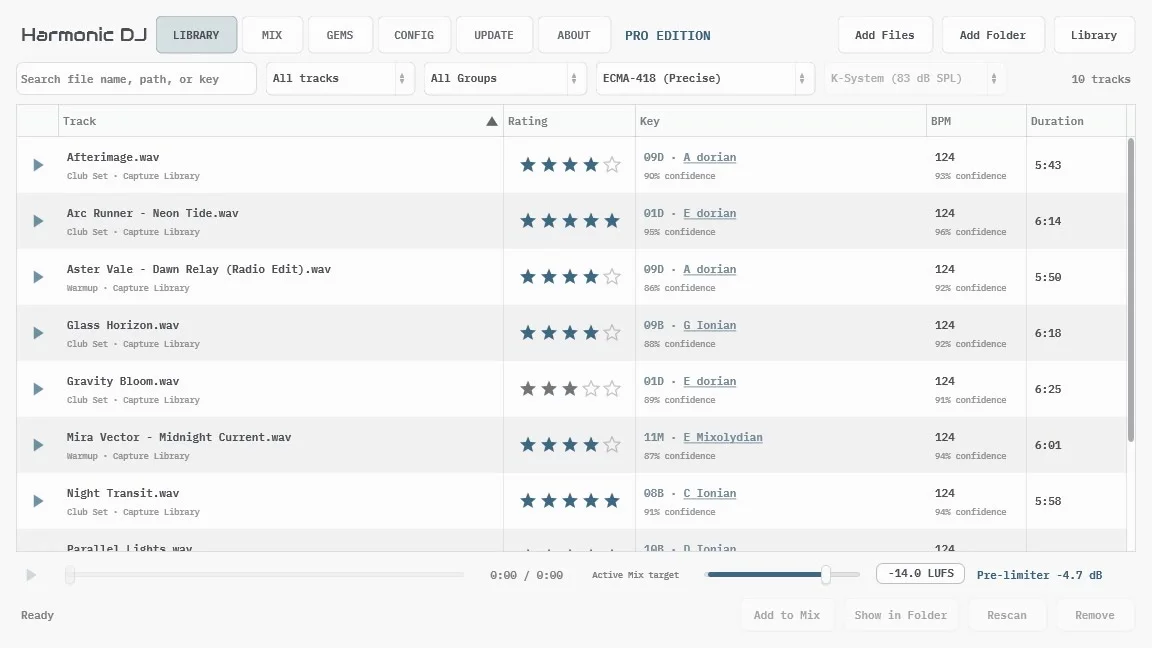Expand the All Groups dropdown
The height and width of the screenshot is (648, 1152).
505,79
